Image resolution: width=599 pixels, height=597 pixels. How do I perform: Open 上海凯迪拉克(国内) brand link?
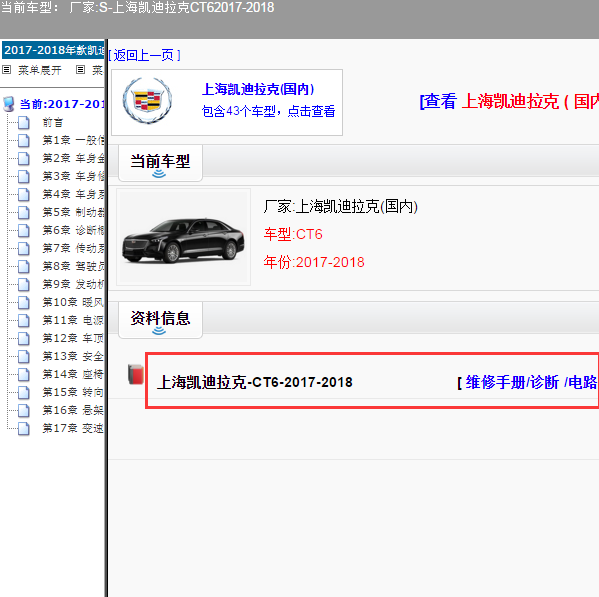pos(258,89)
